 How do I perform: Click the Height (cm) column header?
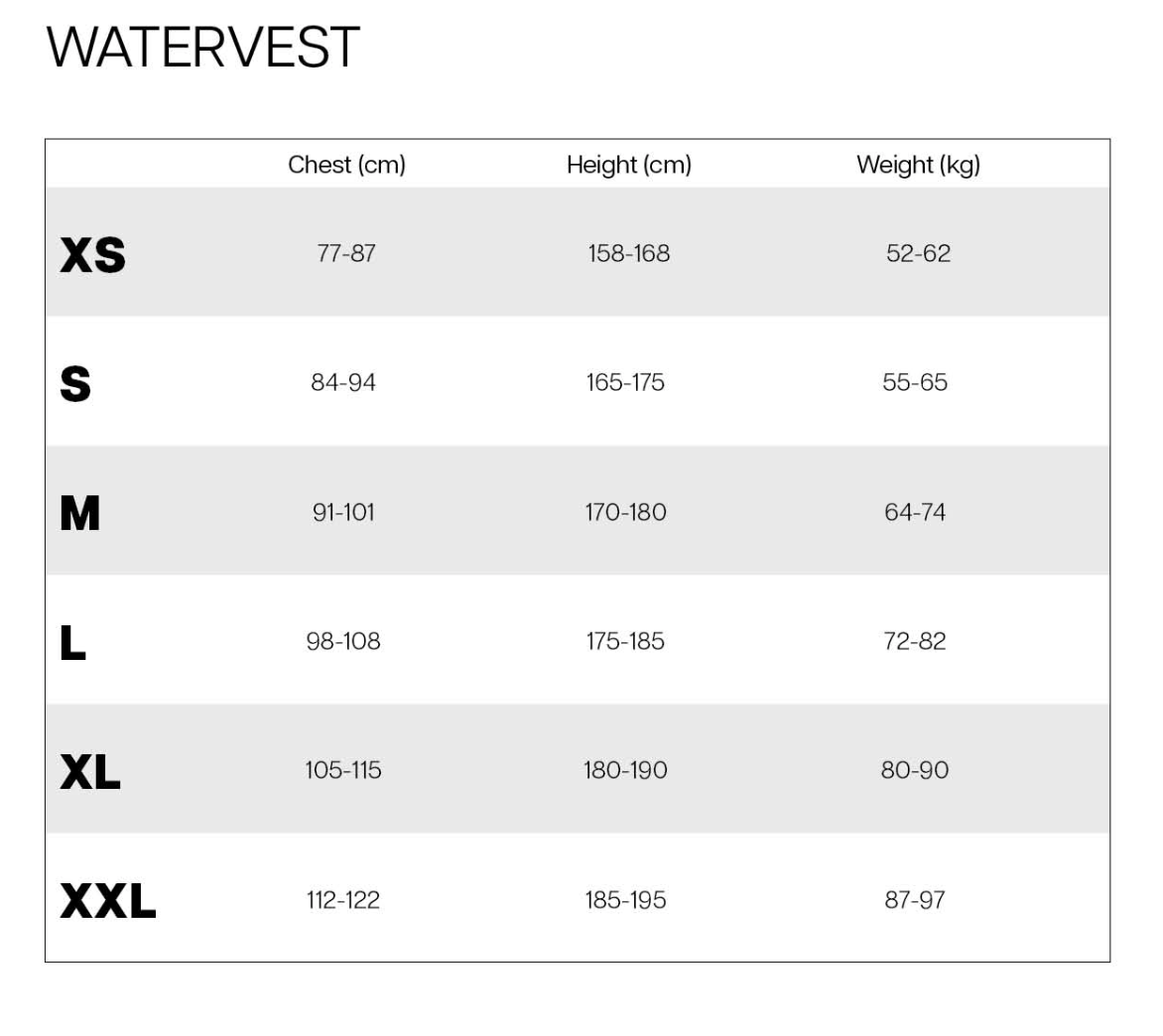coord(628,165)
